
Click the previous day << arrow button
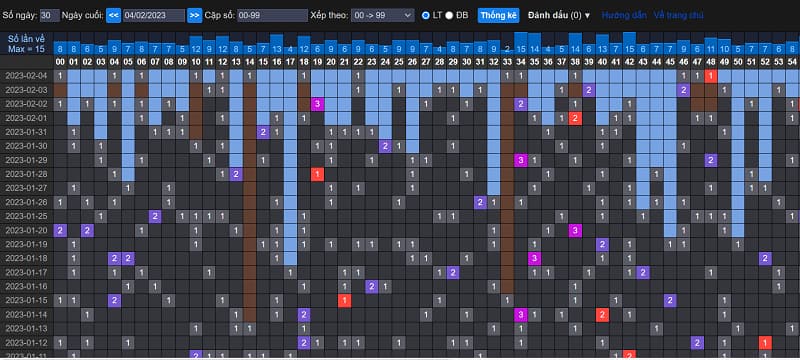pyautogui.click(x=113, y=15)
